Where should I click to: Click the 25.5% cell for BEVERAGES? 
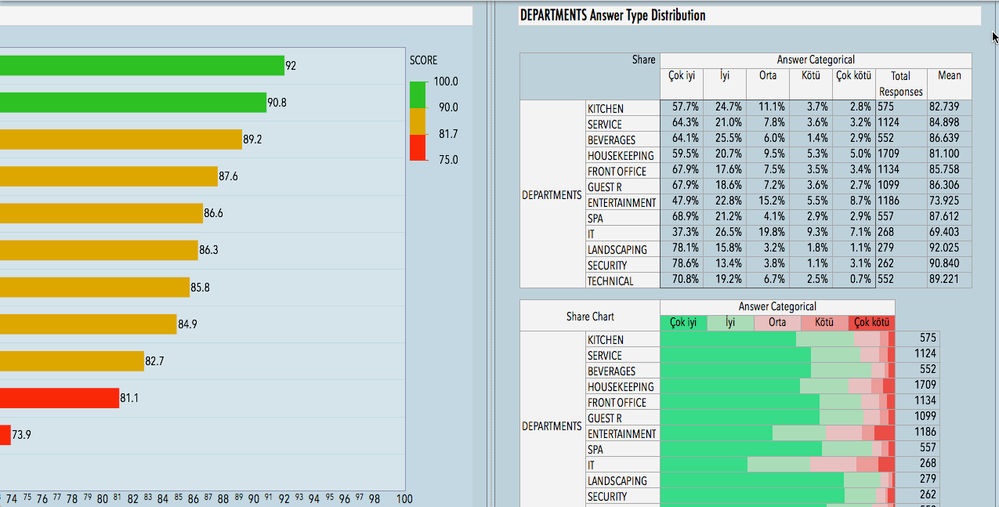tap(725, 139)
